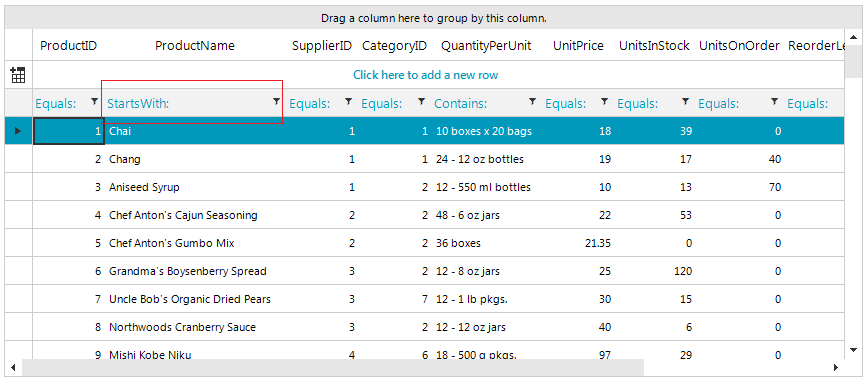This screenshot has height=383, width=867.
Task: Click the QuantityPerUnit filter funnel icon
Action: (532, 101)
